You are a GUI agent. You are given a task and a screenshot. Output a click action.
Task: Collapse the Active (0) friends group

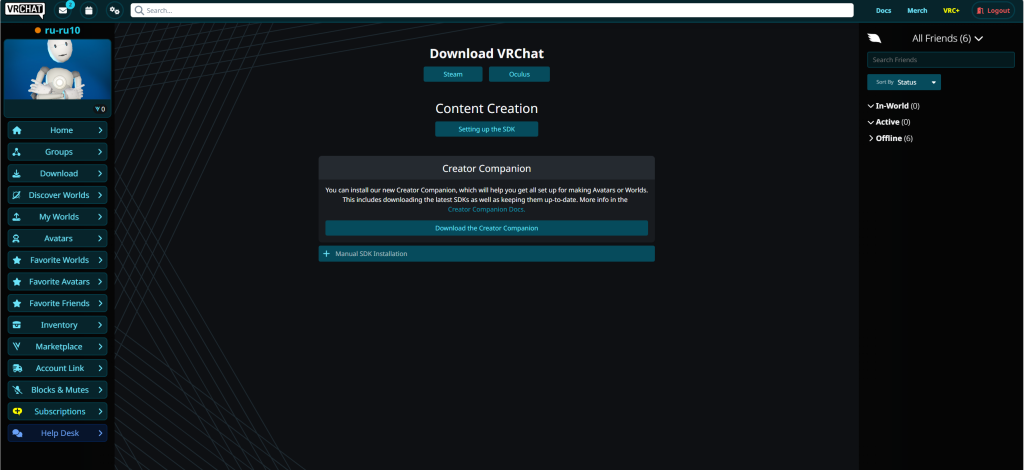coord(888,122)
